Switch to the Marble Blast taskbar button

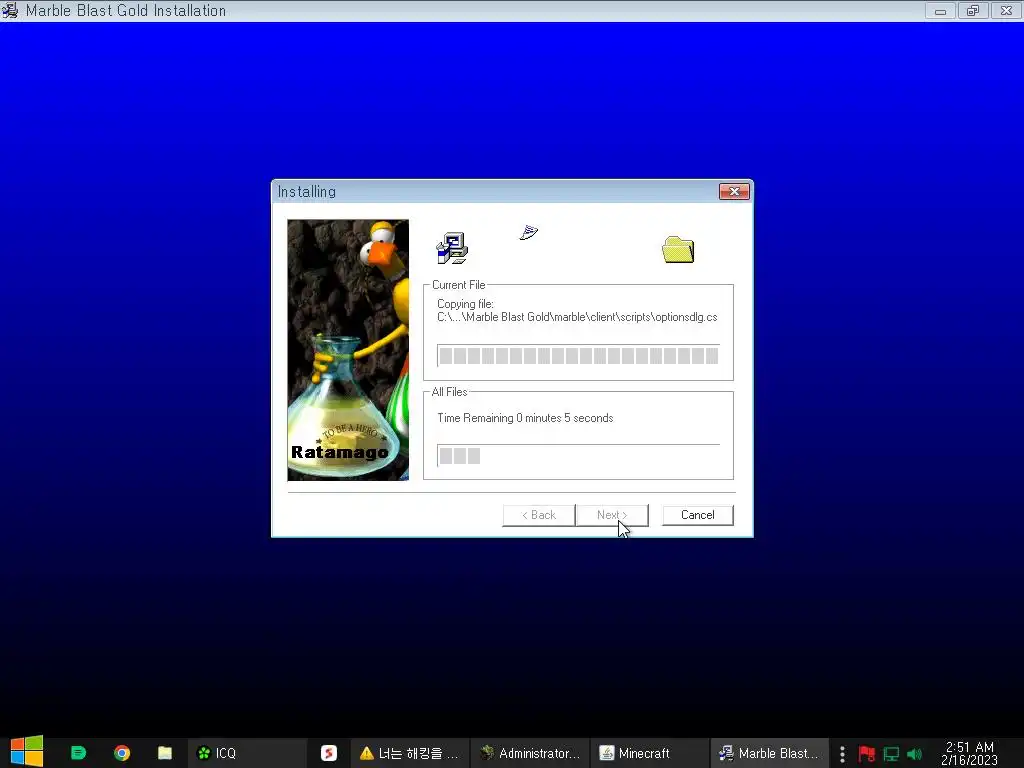pos(770,753)
